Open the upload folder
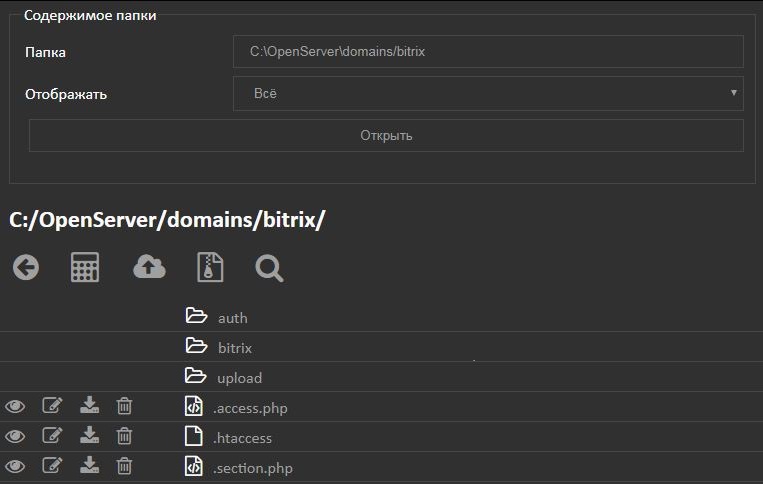The height and width of the screenshot is (484, 763). tap(239, 378)
